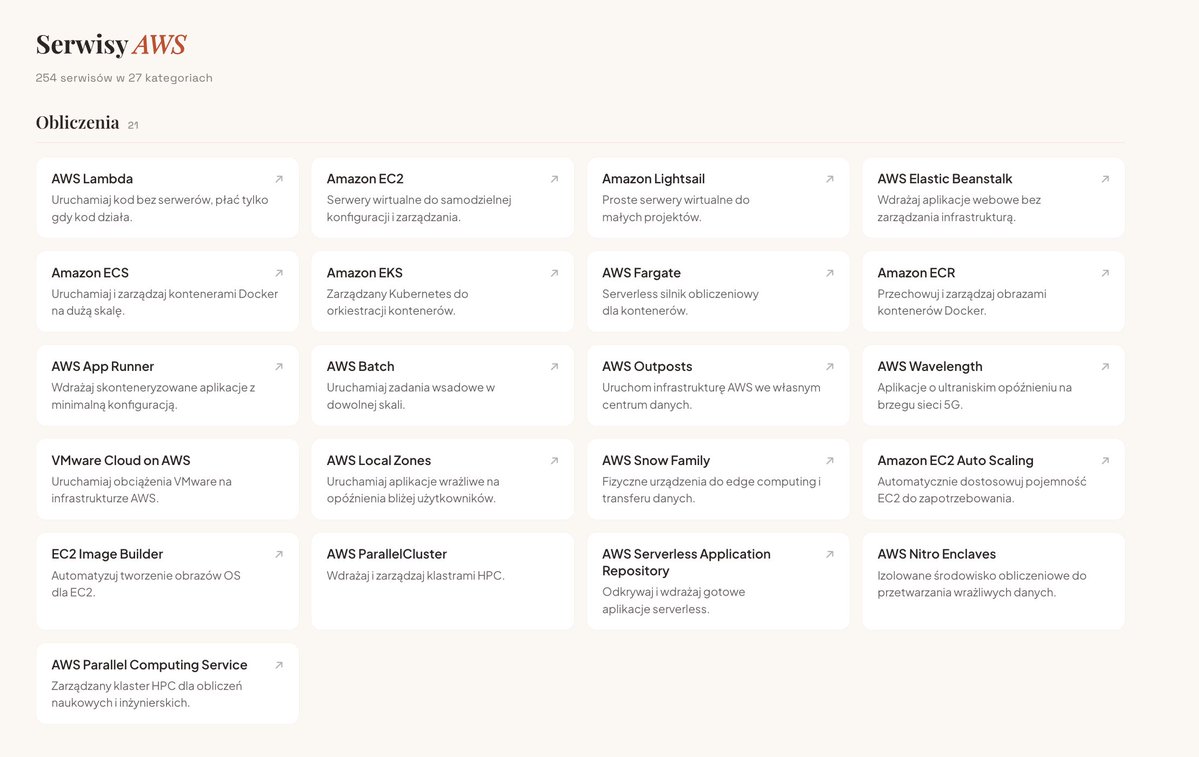Select the Amazon Lightsail card title
Image resolution: width=1199 pixels, height=757 pixels.
click(653, 179)
